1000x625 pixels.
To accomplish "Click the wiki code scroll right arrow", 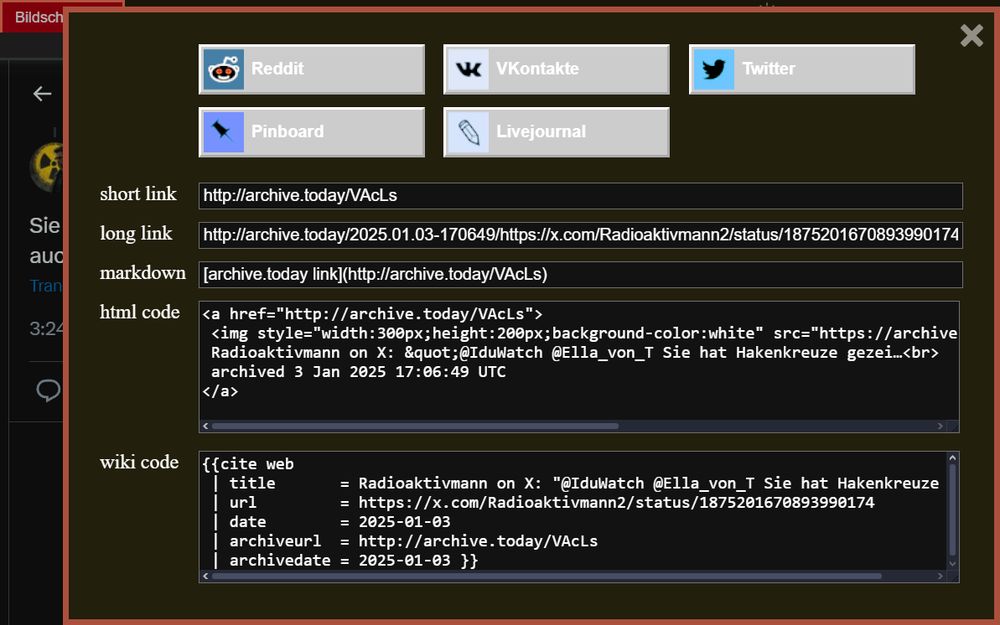I will click(x=940, y=576).
